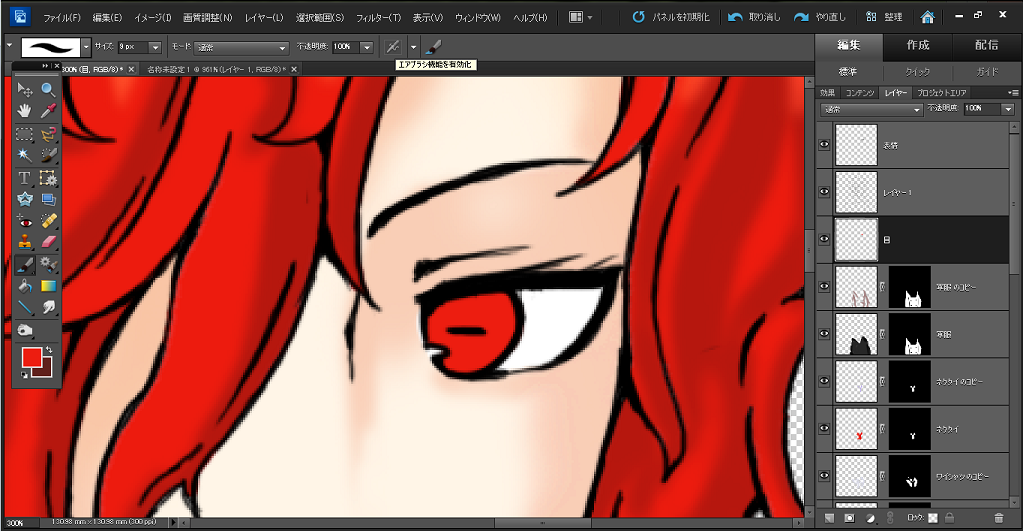Open the フィルター(T) menu
Viewport: 1023px width, 531px height.
pyautogui.click(x=378, y=18)
